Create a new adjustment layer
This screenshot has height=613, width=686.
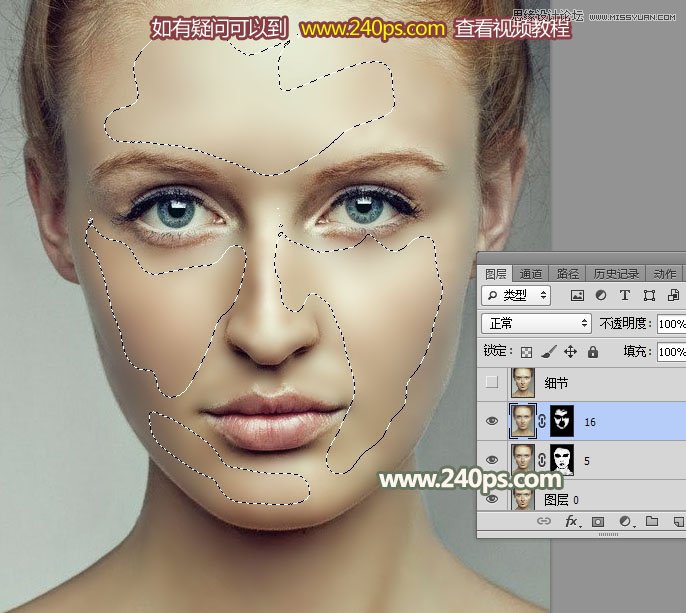625,522
